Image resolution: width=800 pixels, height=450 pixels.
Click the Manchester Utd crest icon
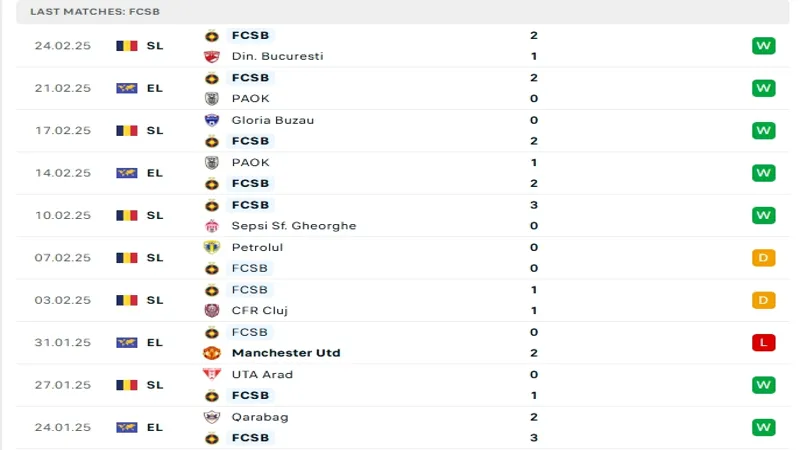click(x=212, y=353)
